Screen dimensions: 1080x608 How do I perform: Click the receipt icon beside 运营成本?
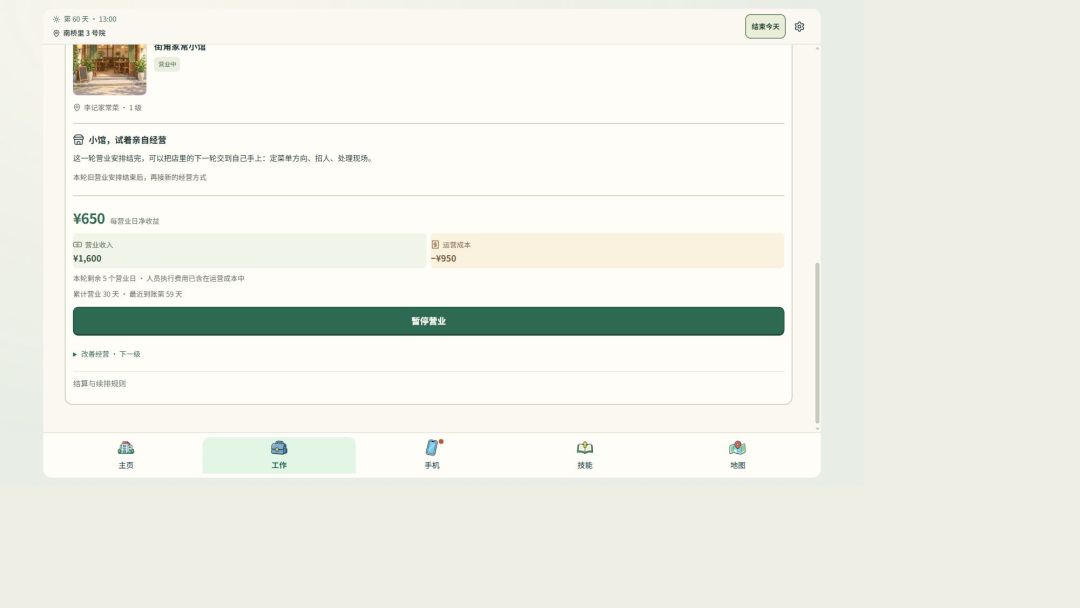coord(435,244)
